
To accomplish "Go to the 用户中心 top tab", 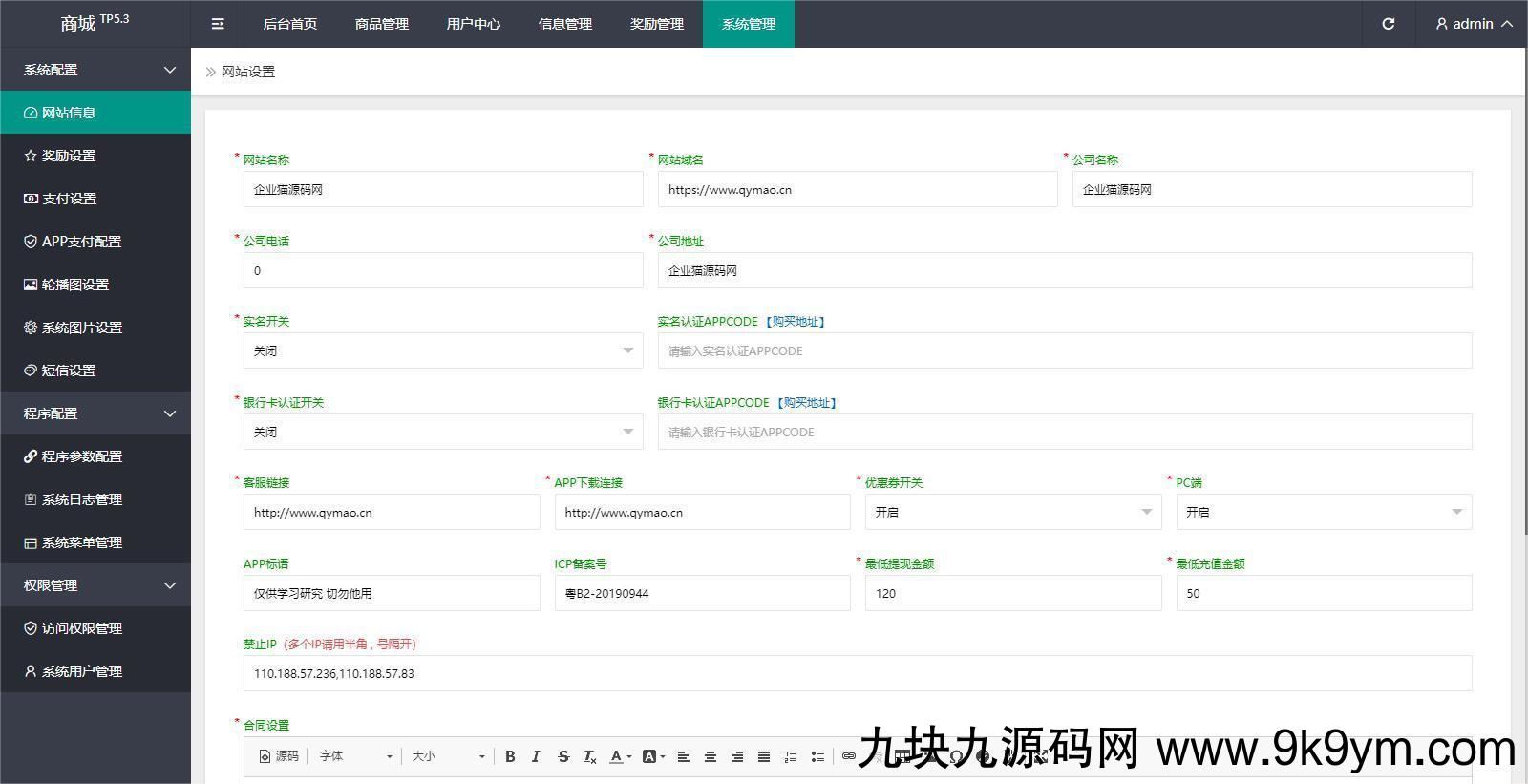I will pyautogui.click(x=474, y=24).
